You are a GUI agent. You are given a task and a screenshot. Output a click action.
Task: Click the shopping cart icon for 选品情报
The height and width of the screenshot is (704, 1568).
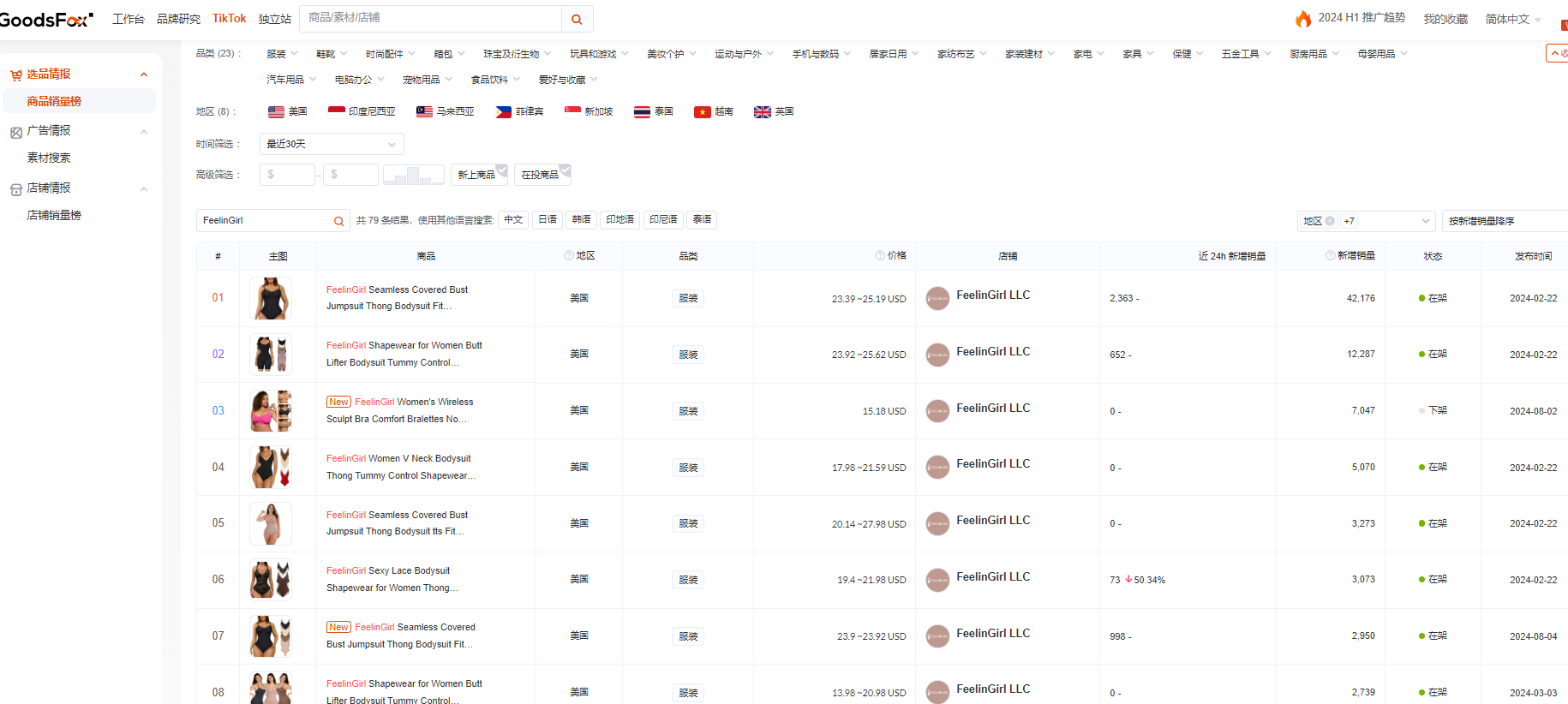pos(16,75)
